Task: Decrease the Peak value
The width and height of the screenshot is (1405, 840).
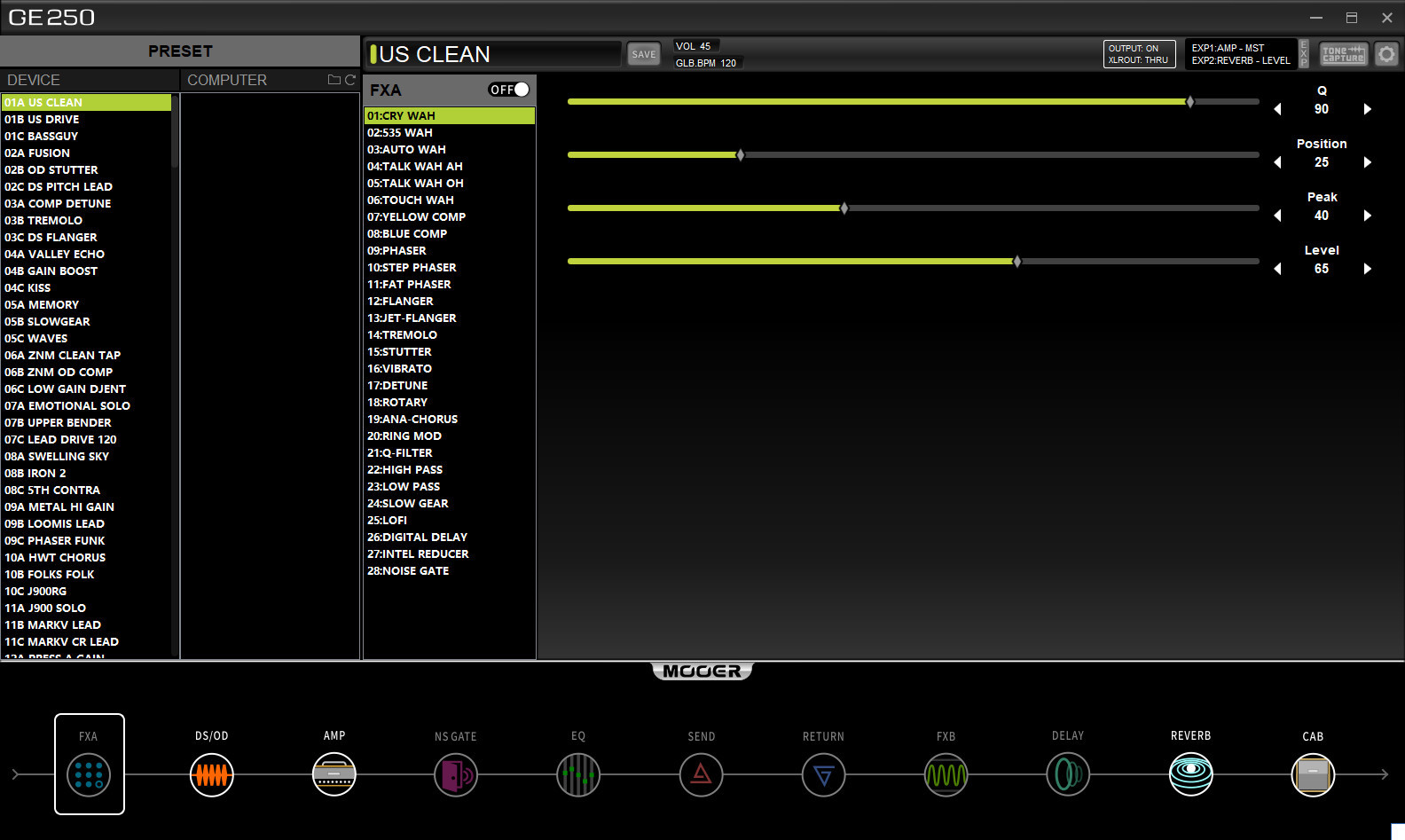Action: point(1277,216)
